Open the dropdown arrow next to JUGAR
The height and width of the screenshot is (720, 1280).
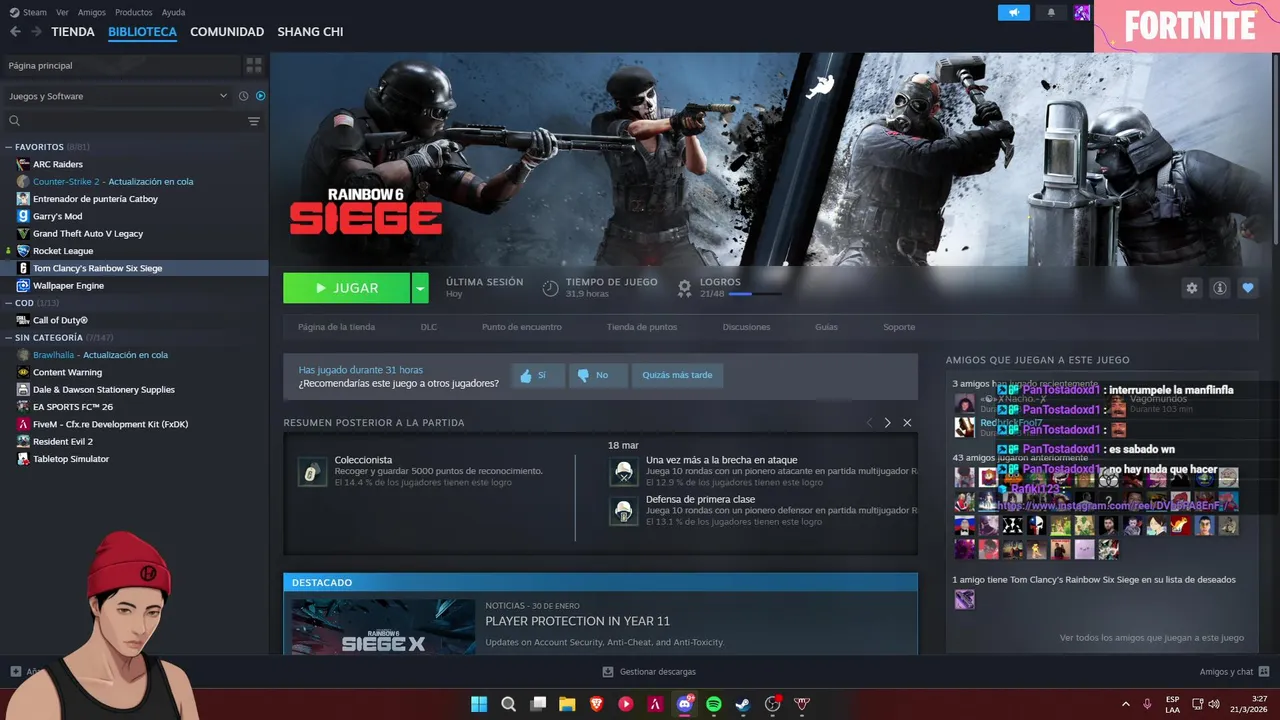coord(420,288)
